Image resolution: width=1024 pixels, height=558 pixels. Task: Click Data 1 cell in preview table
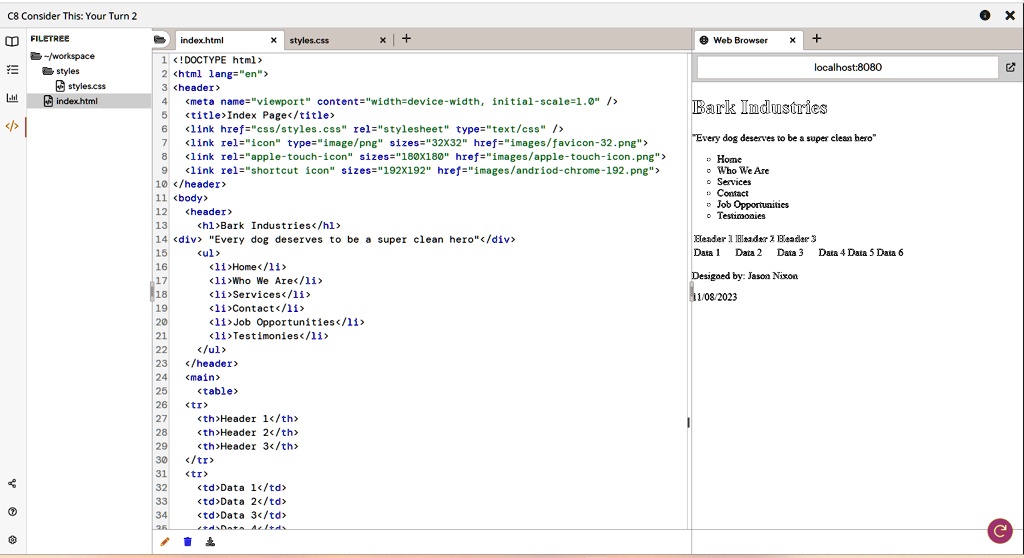pyautogui.click(x=707, y=252)
